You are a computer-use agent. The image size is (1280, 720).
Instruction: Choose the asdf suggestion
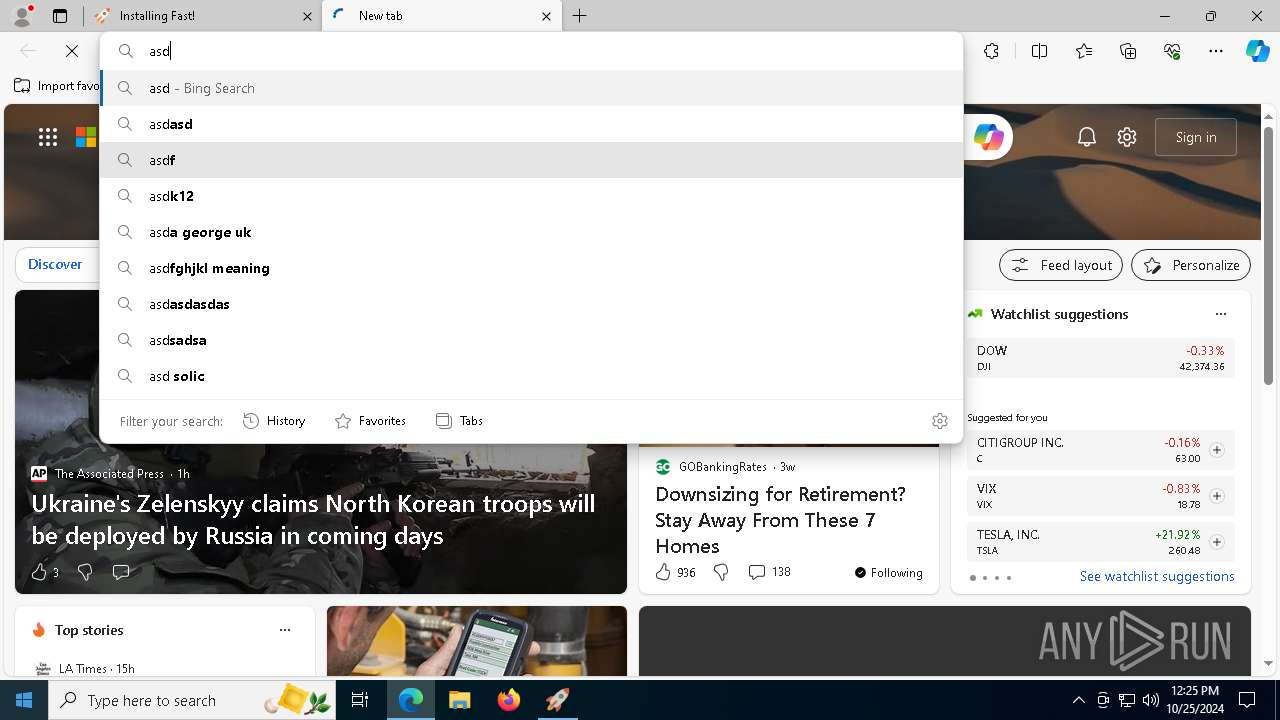[532, 160]
